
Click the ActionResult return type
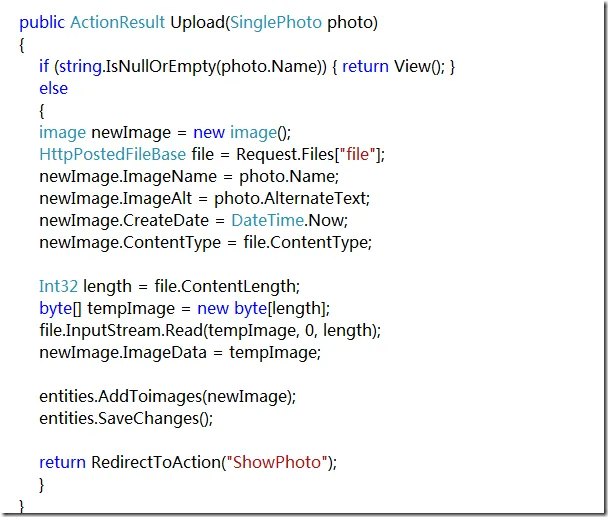pyautogui.click(x=117, y=22)
